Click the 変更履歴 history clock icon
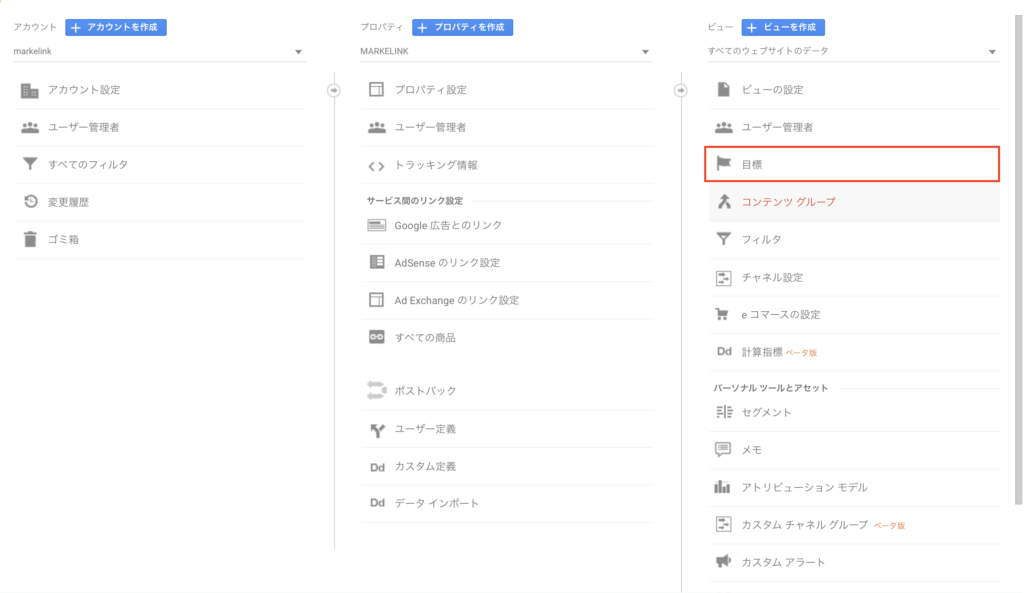1024x593 pixels. tap(30, 202)
